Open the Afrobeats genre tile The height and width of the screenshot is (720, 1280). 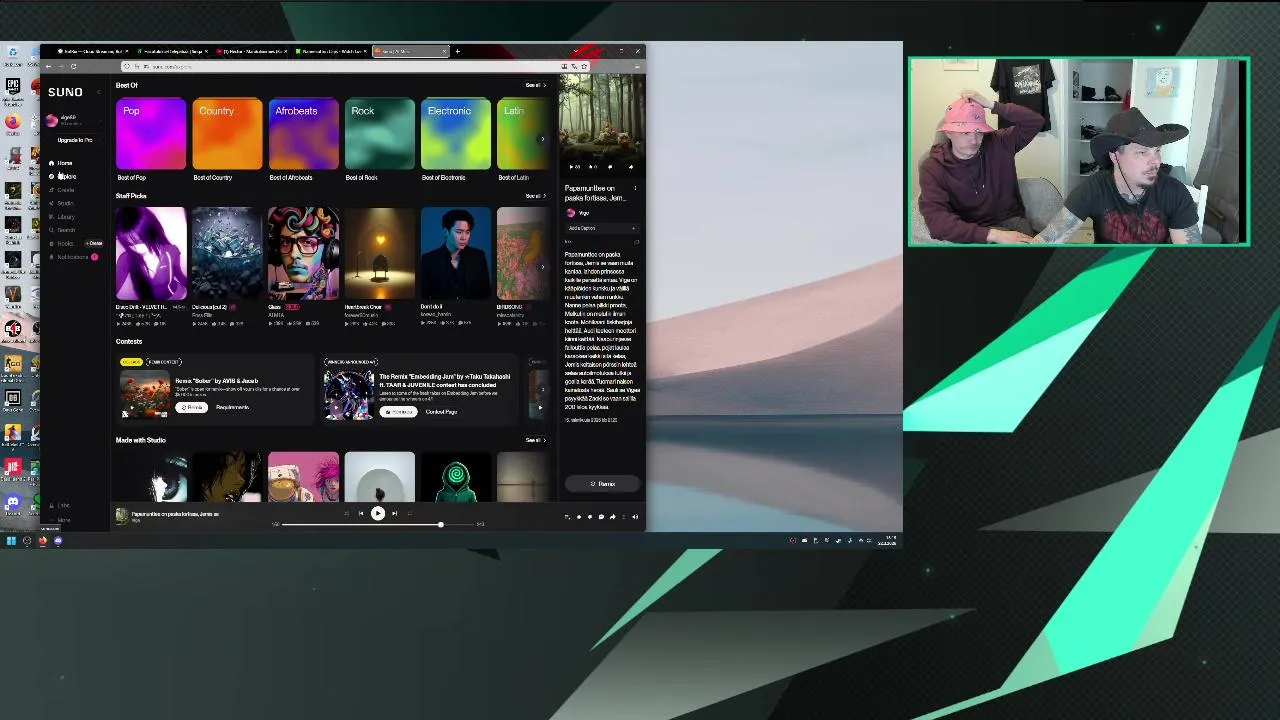(303, 133)
